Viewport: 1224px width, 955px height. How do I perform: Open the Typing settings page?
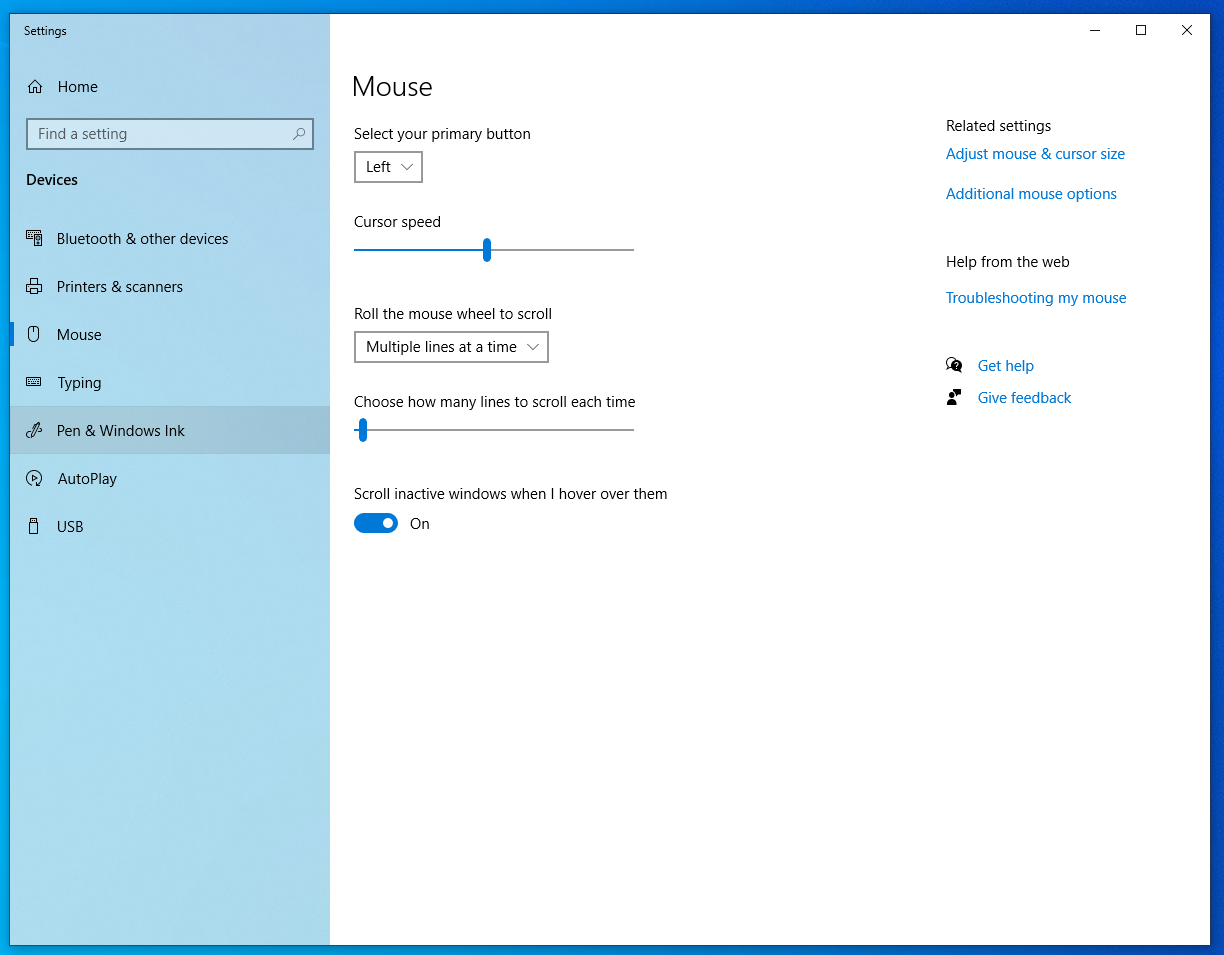(79, 383)
